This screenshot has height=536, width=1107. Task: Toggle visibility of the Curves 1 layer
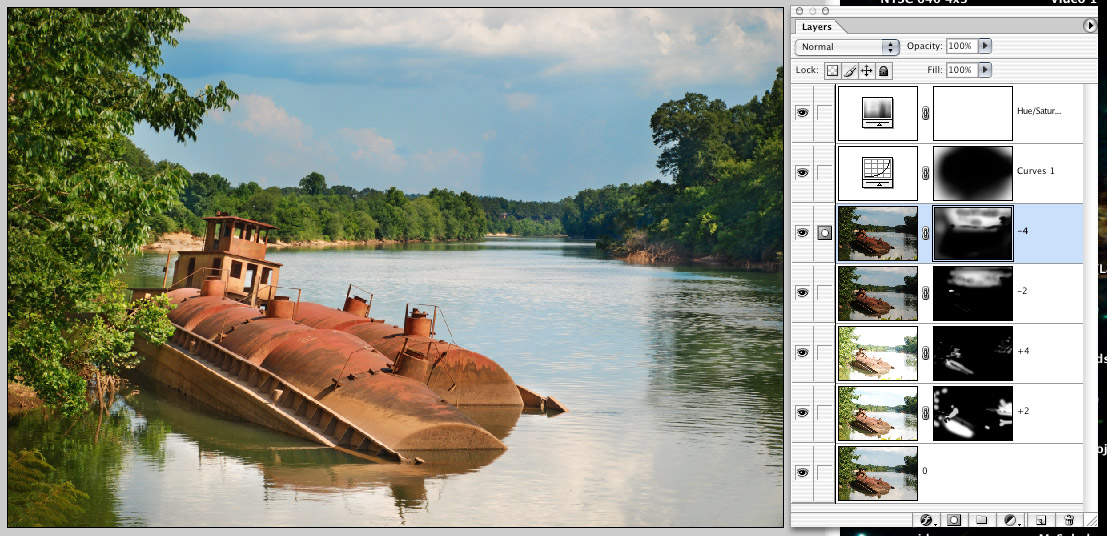point(802,173)
